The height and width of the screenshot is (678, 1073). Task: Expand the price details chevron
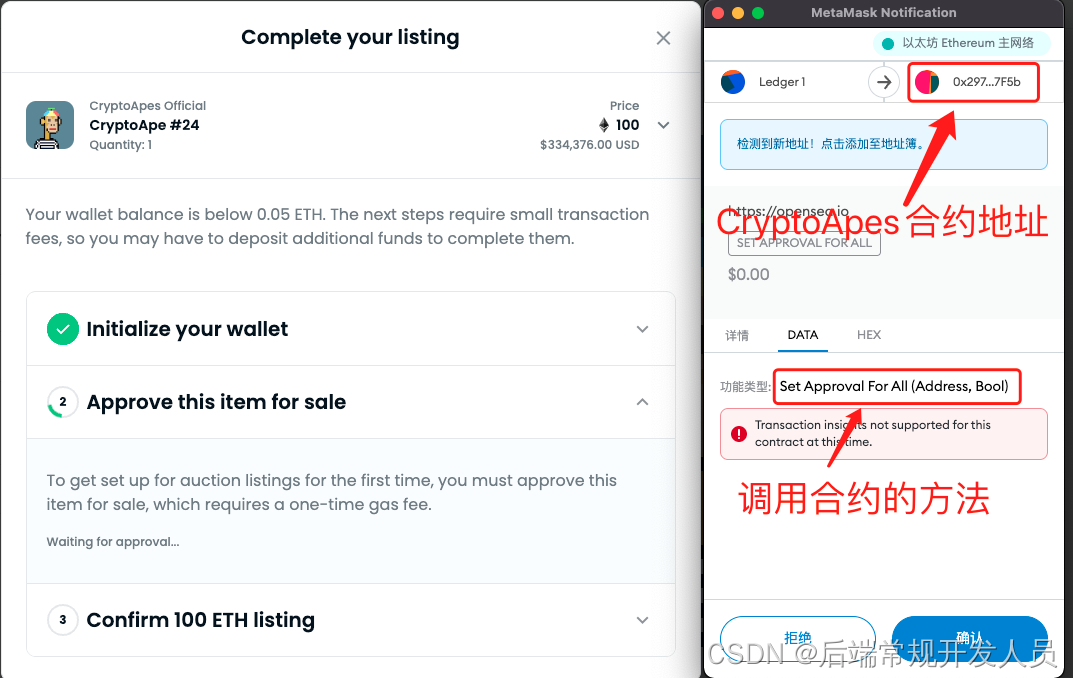(x=663, y=125)
